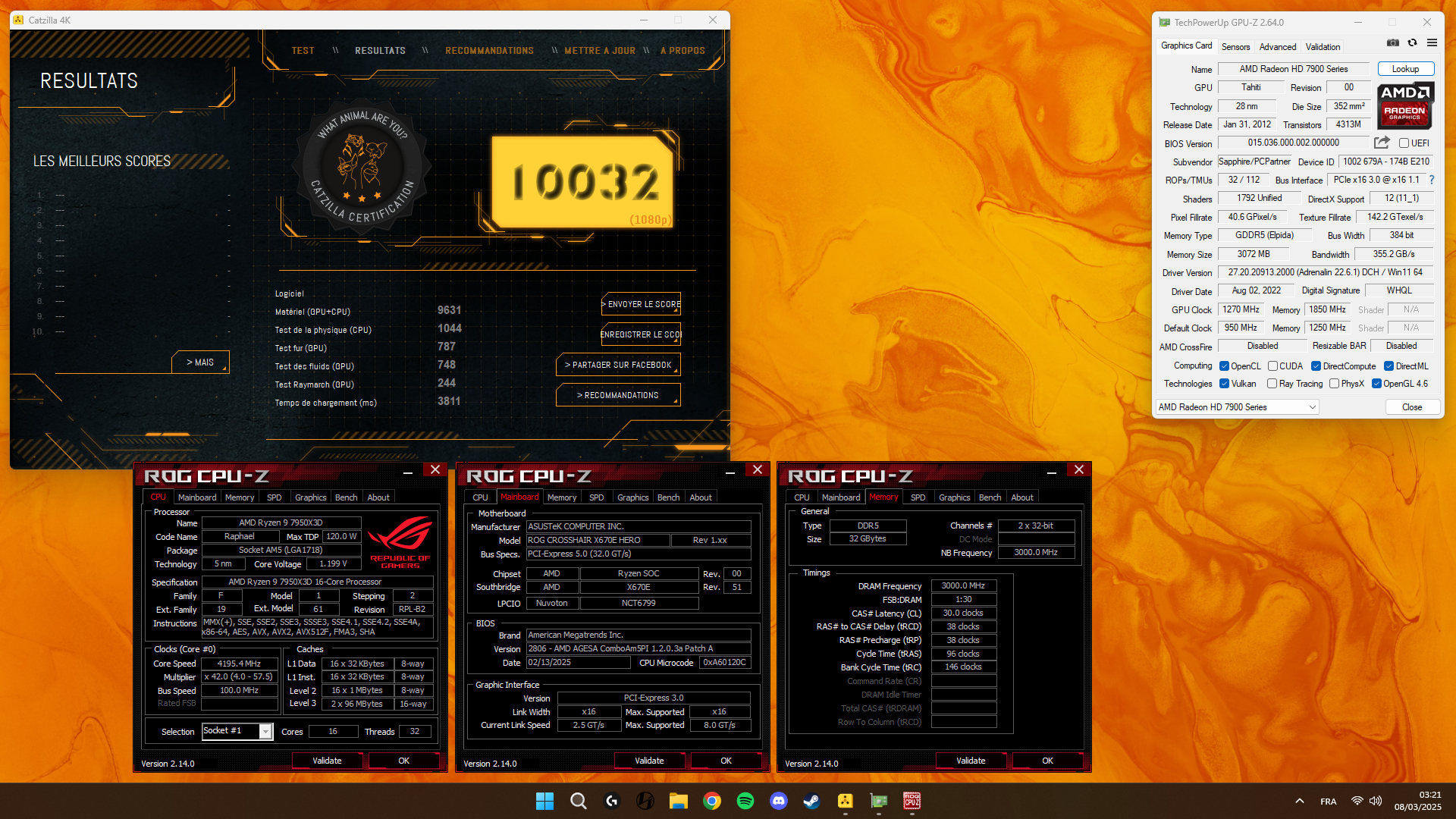Open the GPU-Z hamburger menu

tap(1432, 43)
